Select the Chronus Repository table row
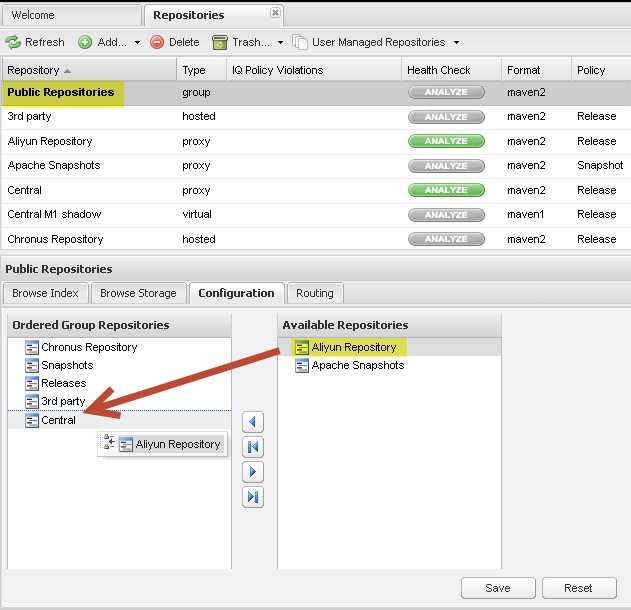The height and width of the screenshot is (610, 631). (x=316, y=239)
